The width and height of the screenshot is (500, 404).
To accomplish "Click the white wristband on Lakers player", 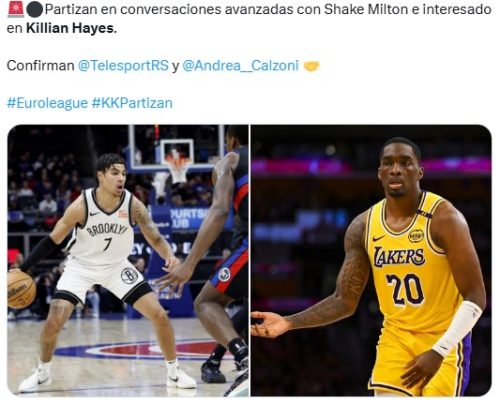I will (458, 328).
